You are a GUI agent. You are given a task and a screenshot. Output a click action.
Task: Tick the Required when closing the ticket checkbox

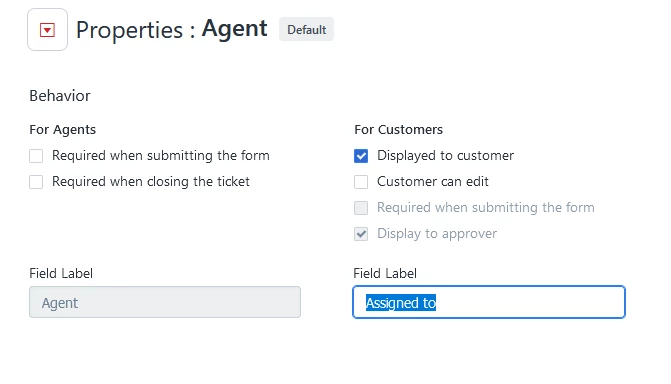pos(36,182)
